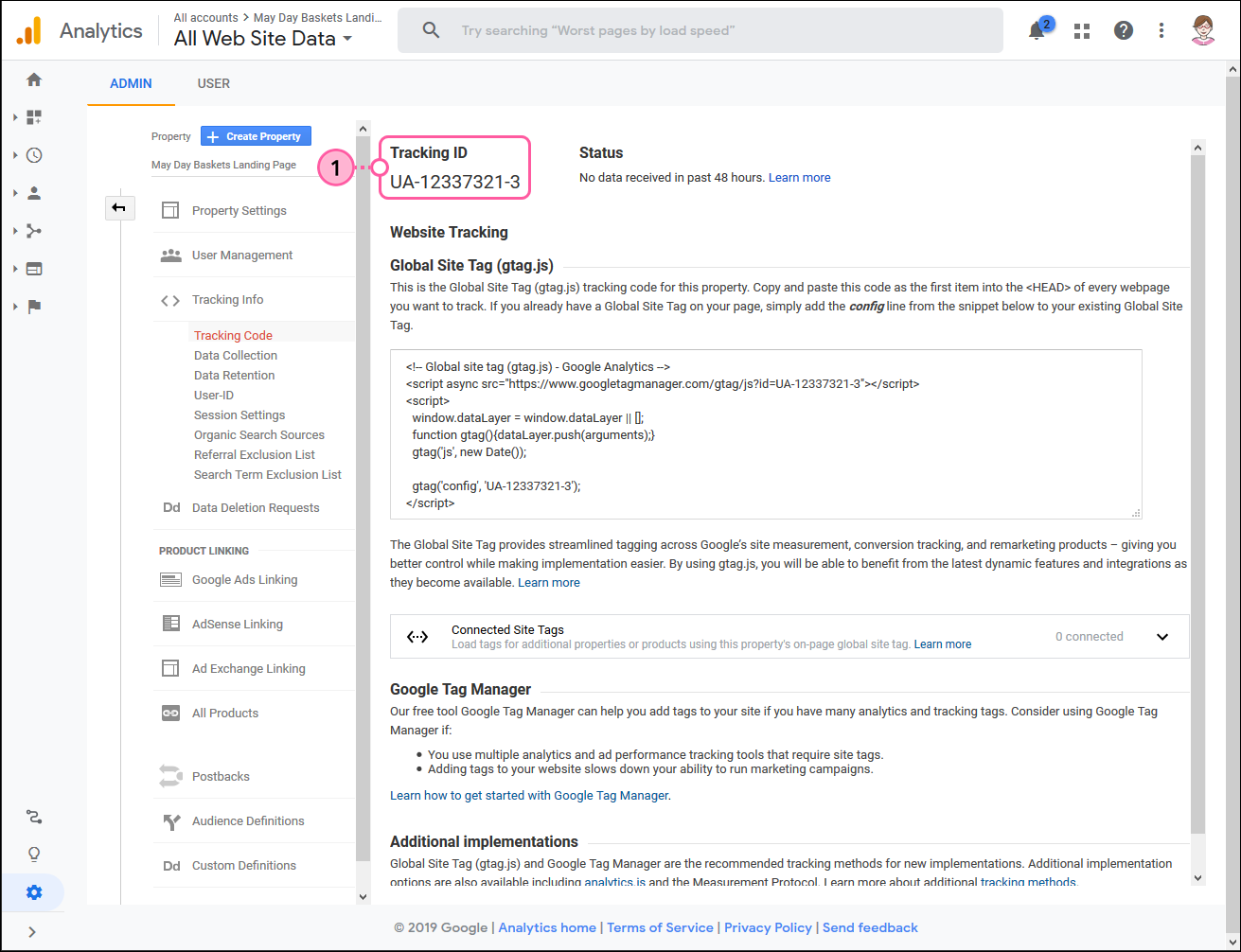Click Learn more in Connected Site Tags
The width and height of the screenshot is (1241, 952).
(x=943, y=644)
